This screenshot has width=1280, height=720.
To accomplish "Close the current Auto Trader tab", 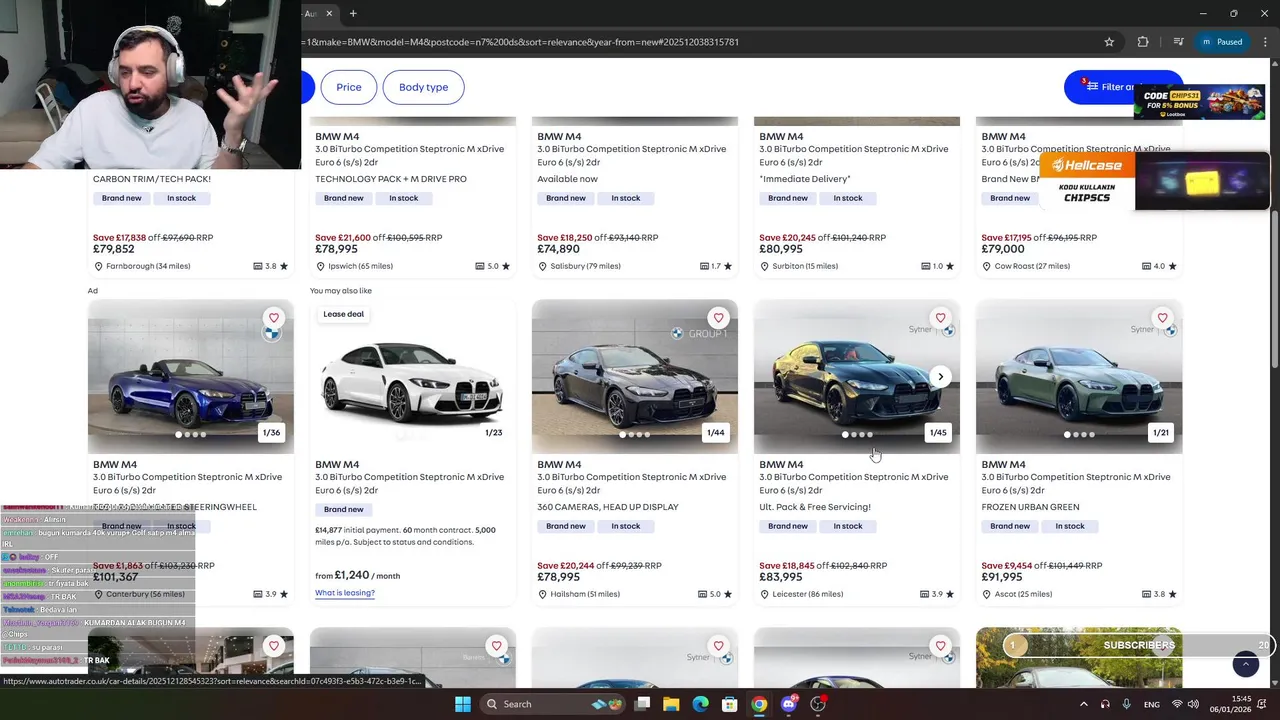I will point(329,14).
